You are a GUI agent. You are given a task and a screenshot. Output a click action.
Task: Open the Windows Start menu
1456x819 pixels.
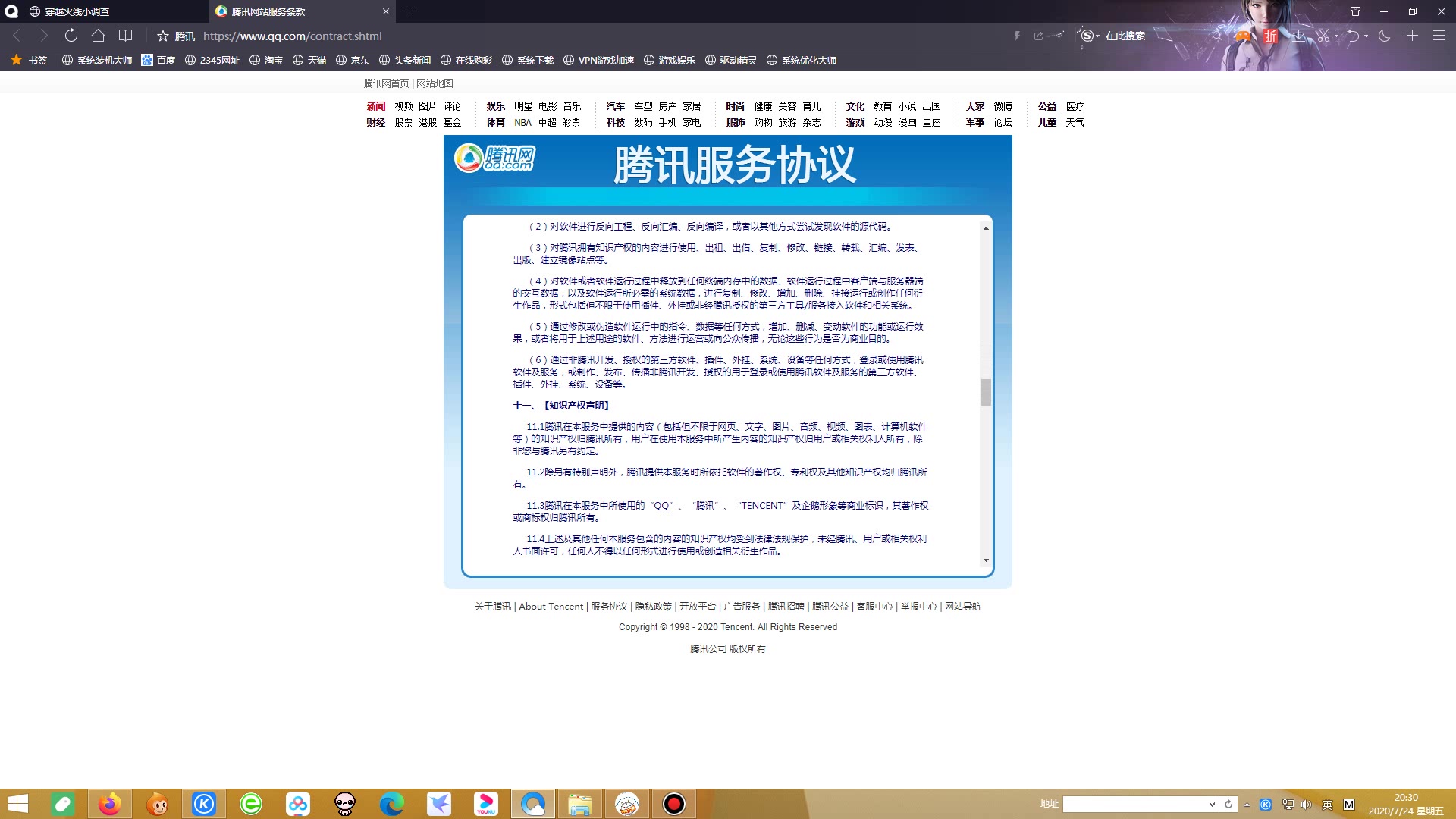[x=18, y=804]
